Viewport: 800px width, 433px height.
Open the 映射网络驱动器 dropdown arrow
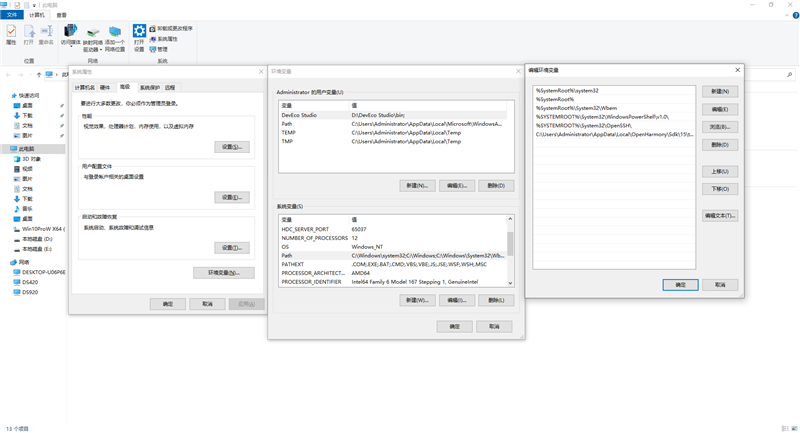pos(101,50)
